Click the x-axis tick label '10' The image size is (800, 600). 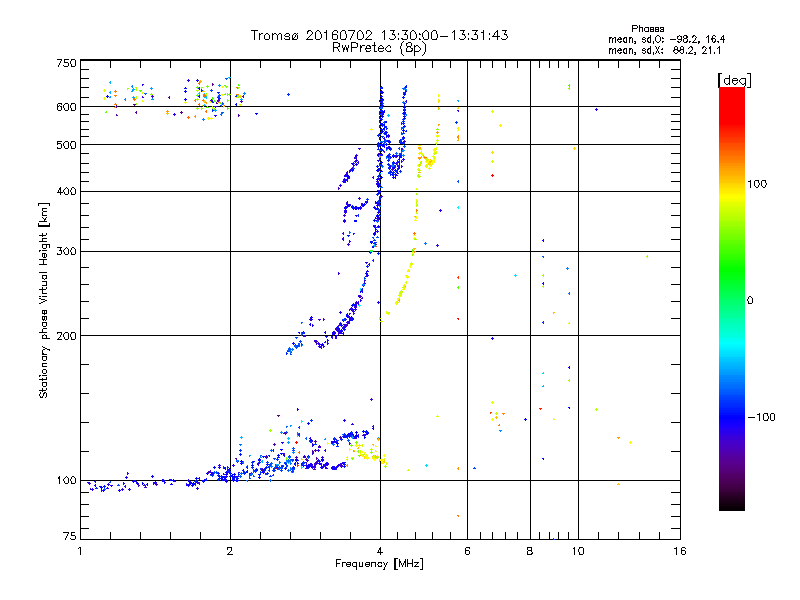point(578,551)
